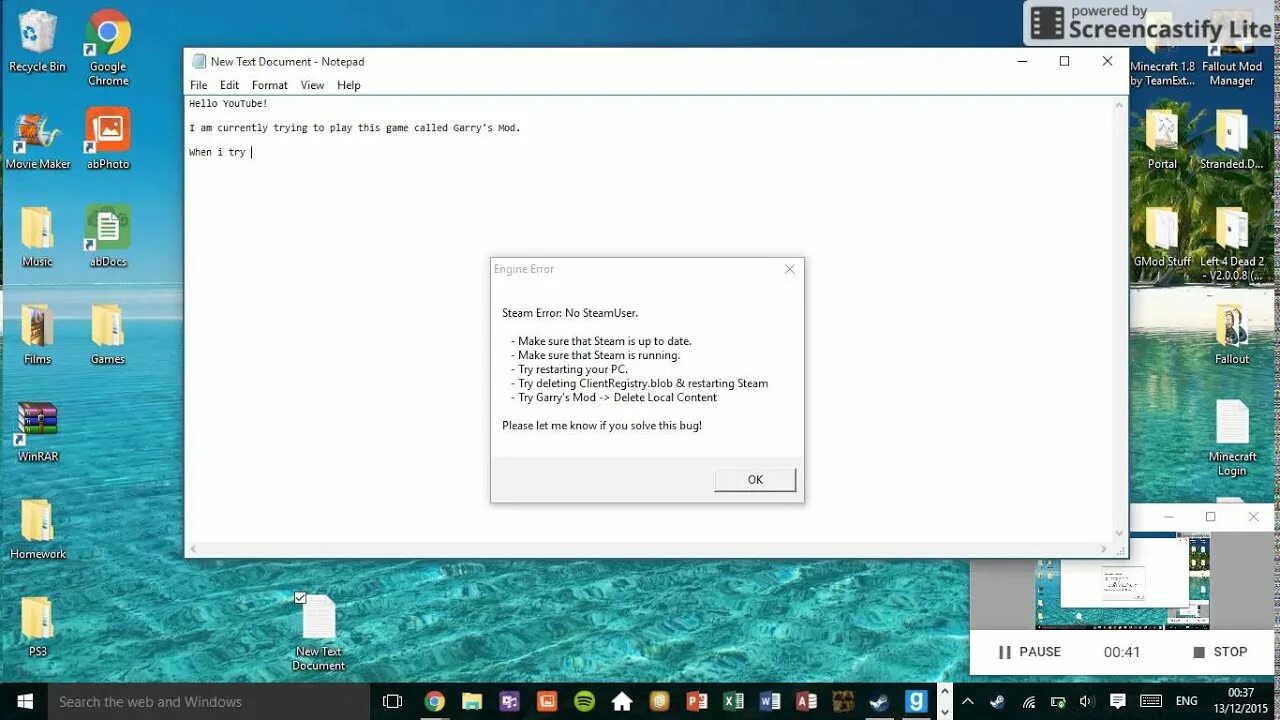
Task: Maximize the Notepad window
Action: (x=1064, y=61)
